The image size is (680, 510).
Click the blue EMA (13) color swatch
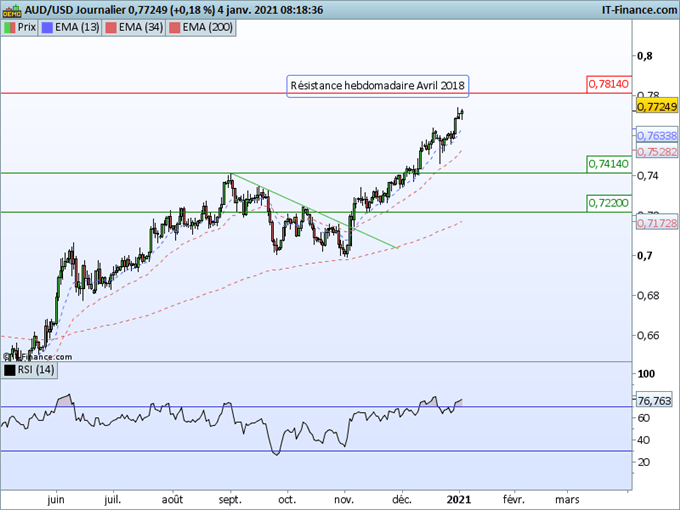(x=47, y=28)
